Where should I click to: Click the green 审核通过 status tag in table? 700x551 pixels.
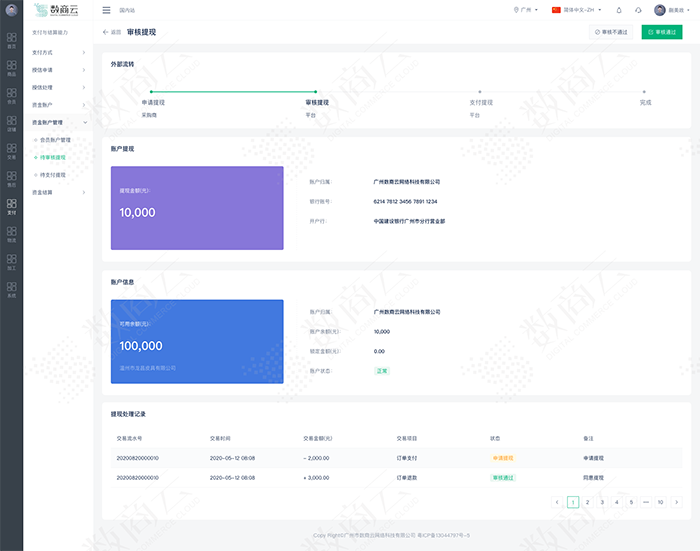click(503, 478)
